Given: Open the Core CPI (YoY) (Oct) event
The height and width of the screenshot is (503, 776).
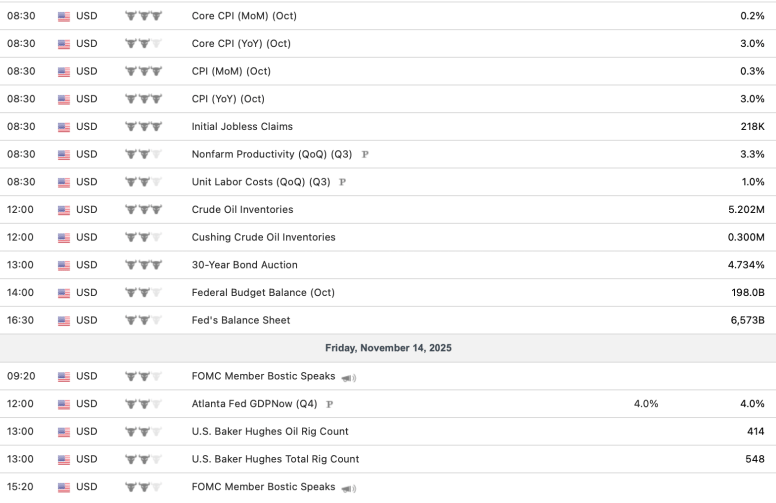Looking at the screenshot, I should 243,44.
